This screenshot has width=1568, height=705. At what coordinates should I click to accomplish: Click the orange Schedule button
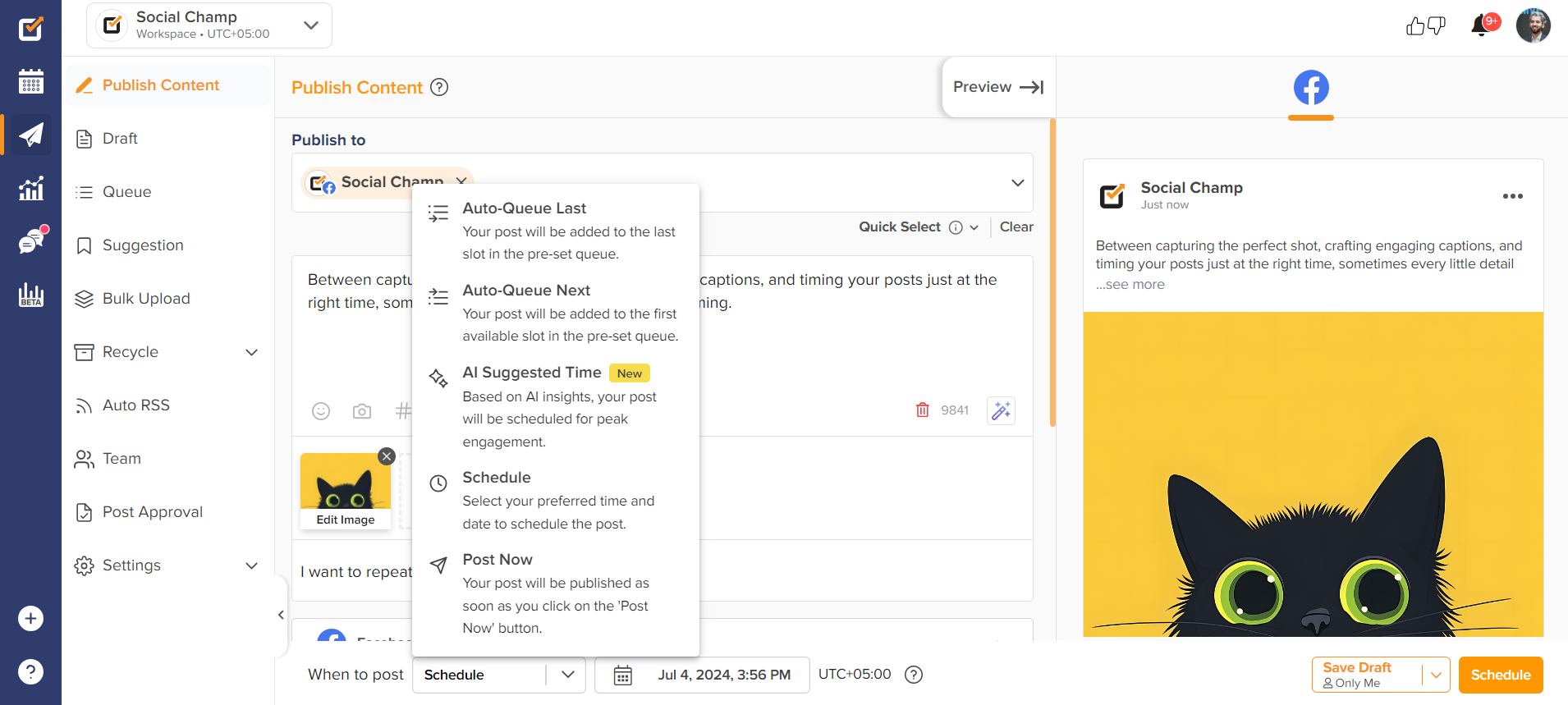pos(1500,675)
